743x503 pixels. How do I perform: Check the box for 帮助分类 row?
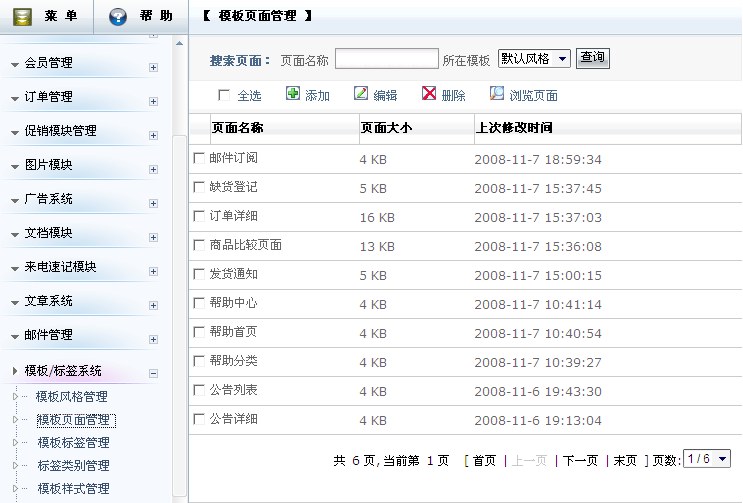199,361
